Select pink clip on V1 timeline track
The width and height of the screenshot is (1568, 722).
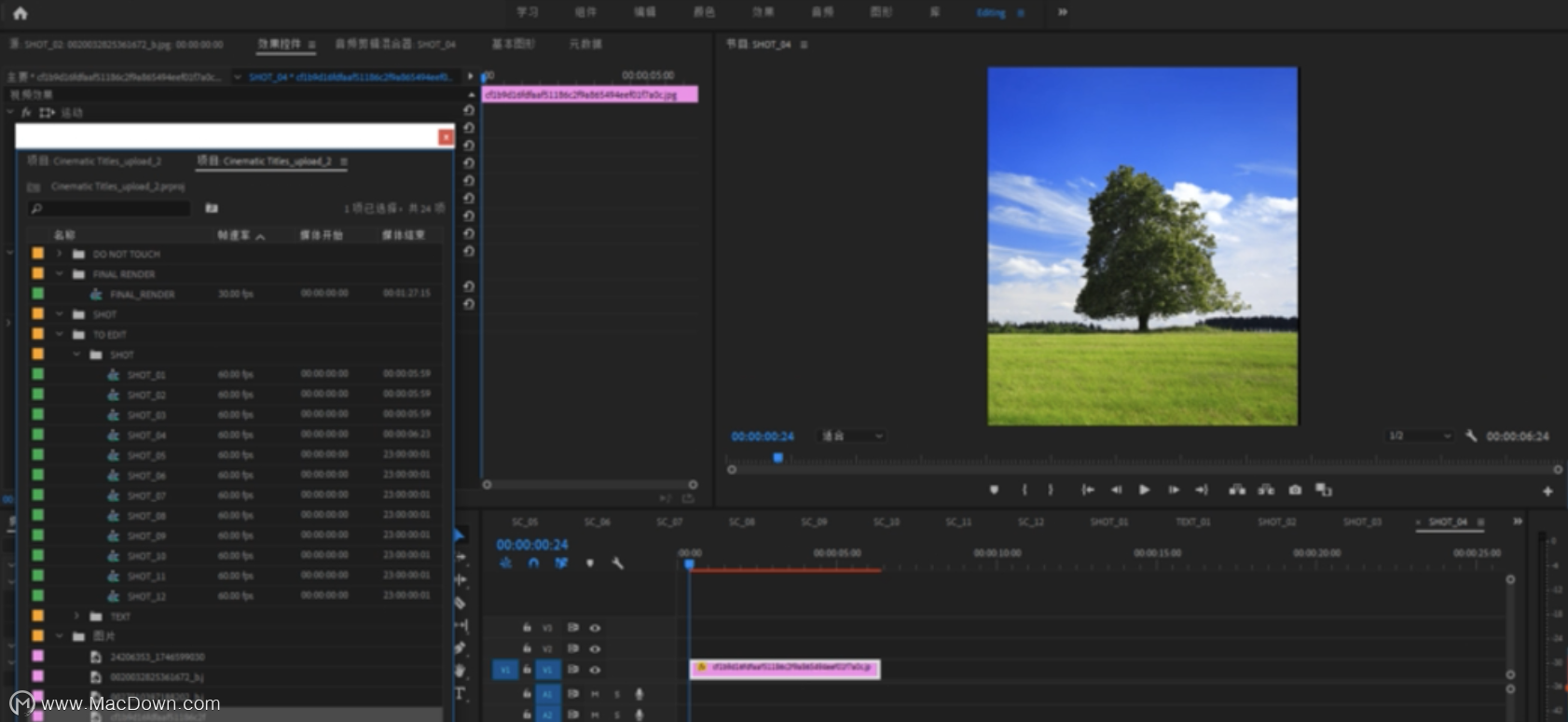coord(785,668)
